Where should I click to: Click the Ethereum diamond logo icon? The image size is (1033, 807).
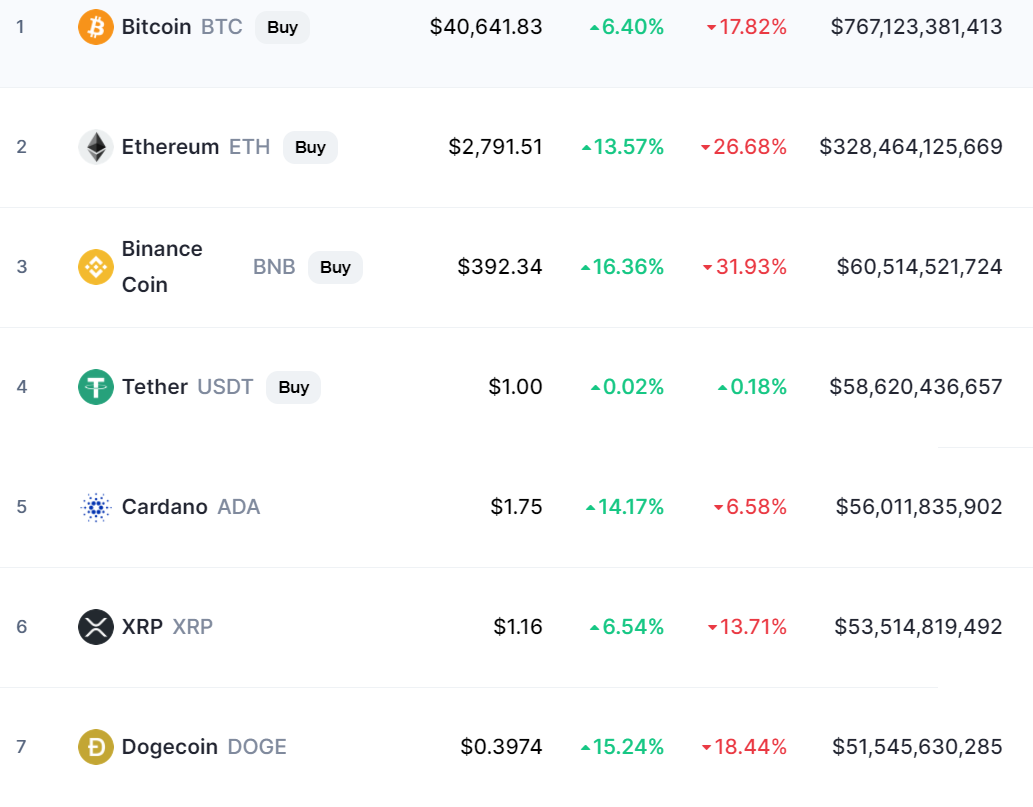pos(96,147)
